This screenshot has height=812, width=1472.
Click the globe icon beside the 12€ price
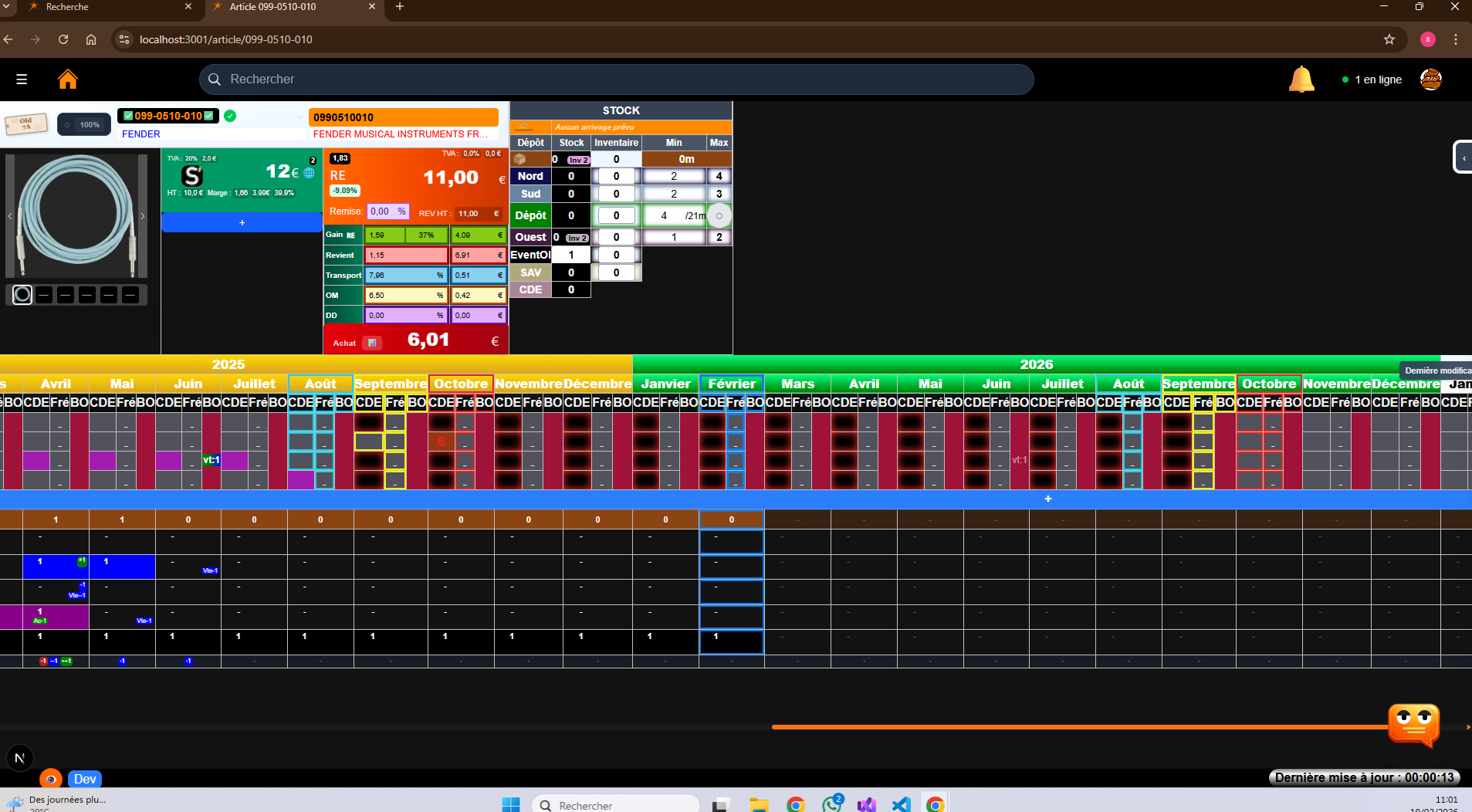pyautogui.click(x=308, y=174)
